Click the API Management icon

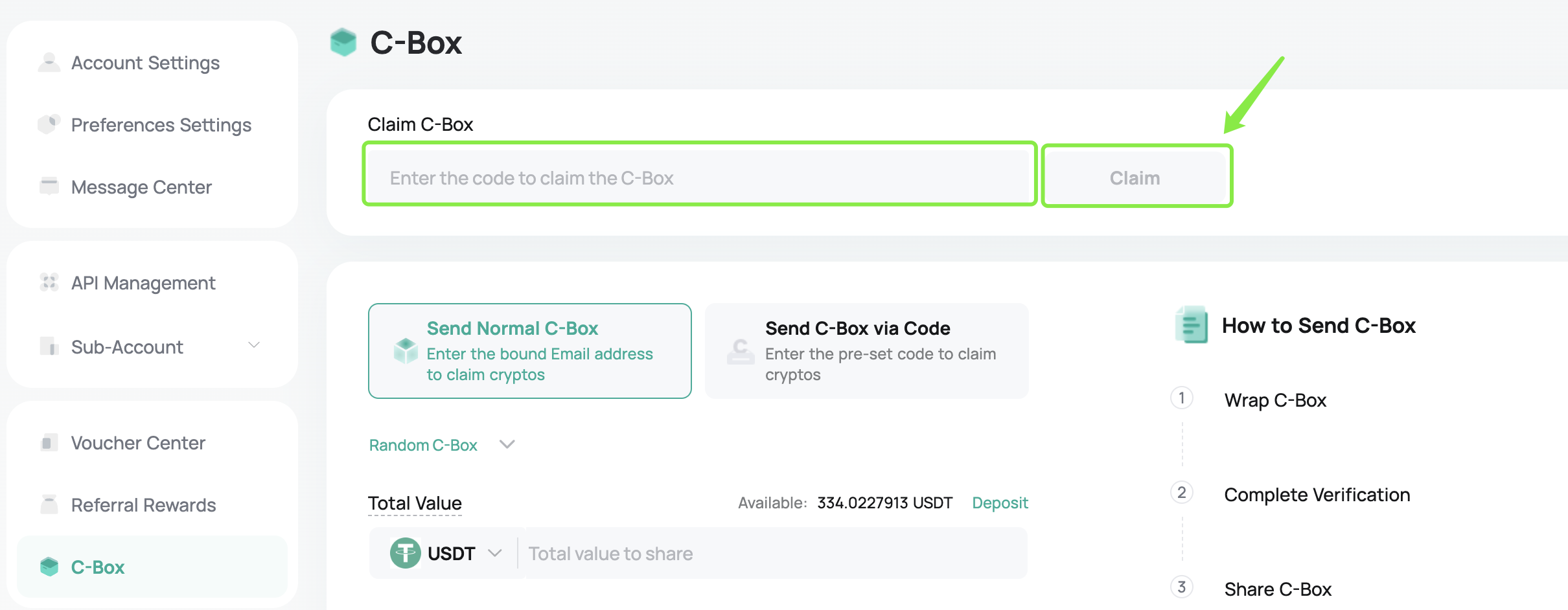(49, 282)
